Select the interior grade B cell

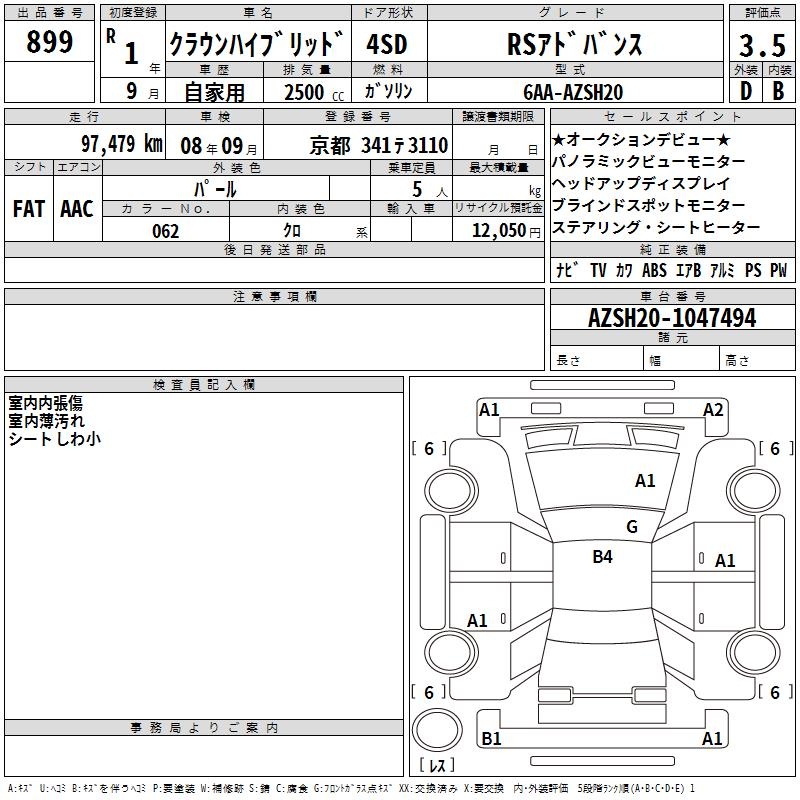(x=778, y=91)
